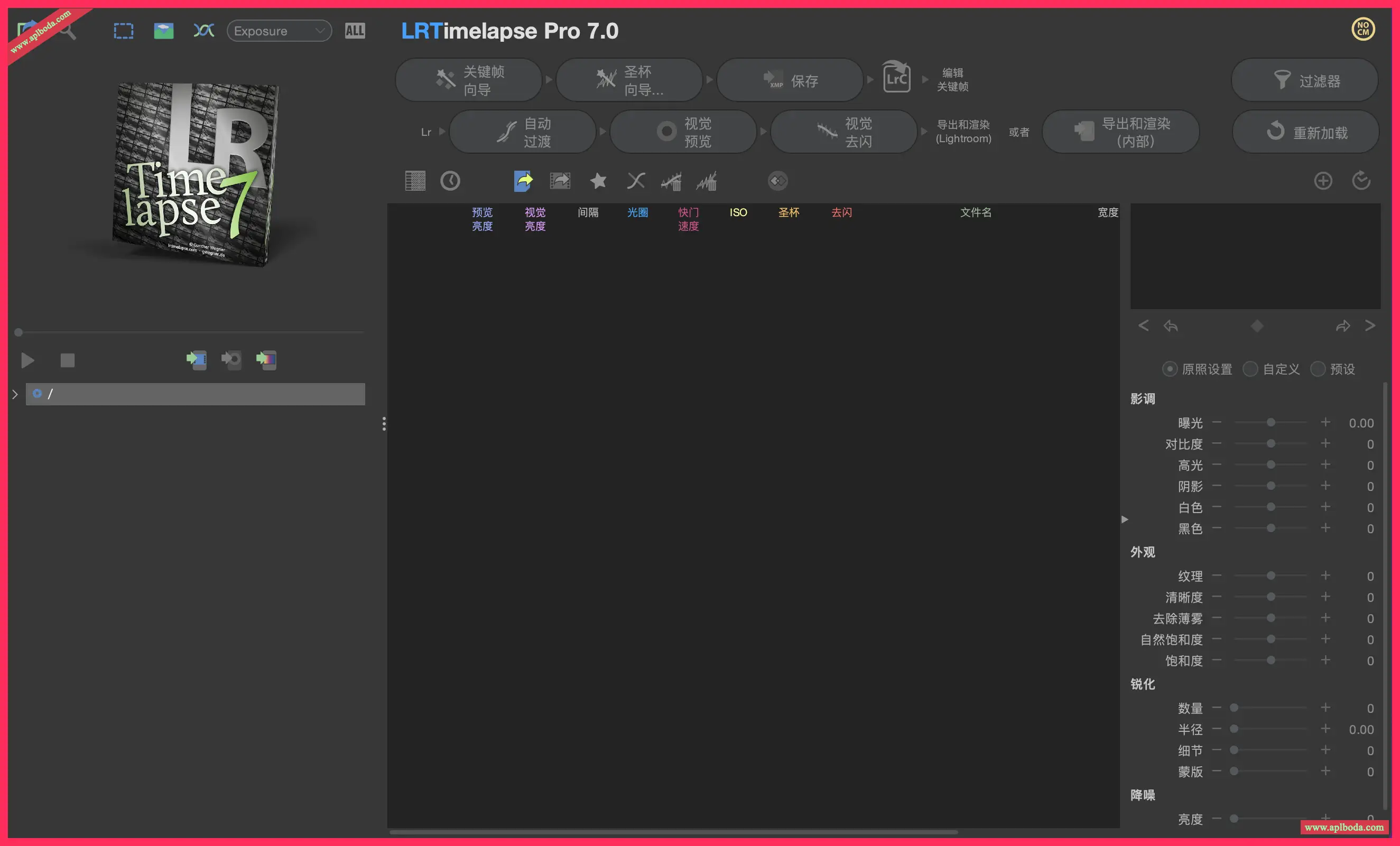Viewport: 1400px width, 846px height.
Task: Click the circled plus icon above preview
Action: coord(1323,181)
